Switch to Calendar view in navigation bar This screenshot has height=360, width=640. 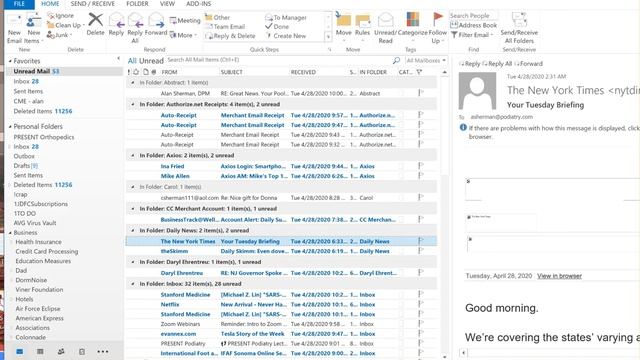(40, 351)
